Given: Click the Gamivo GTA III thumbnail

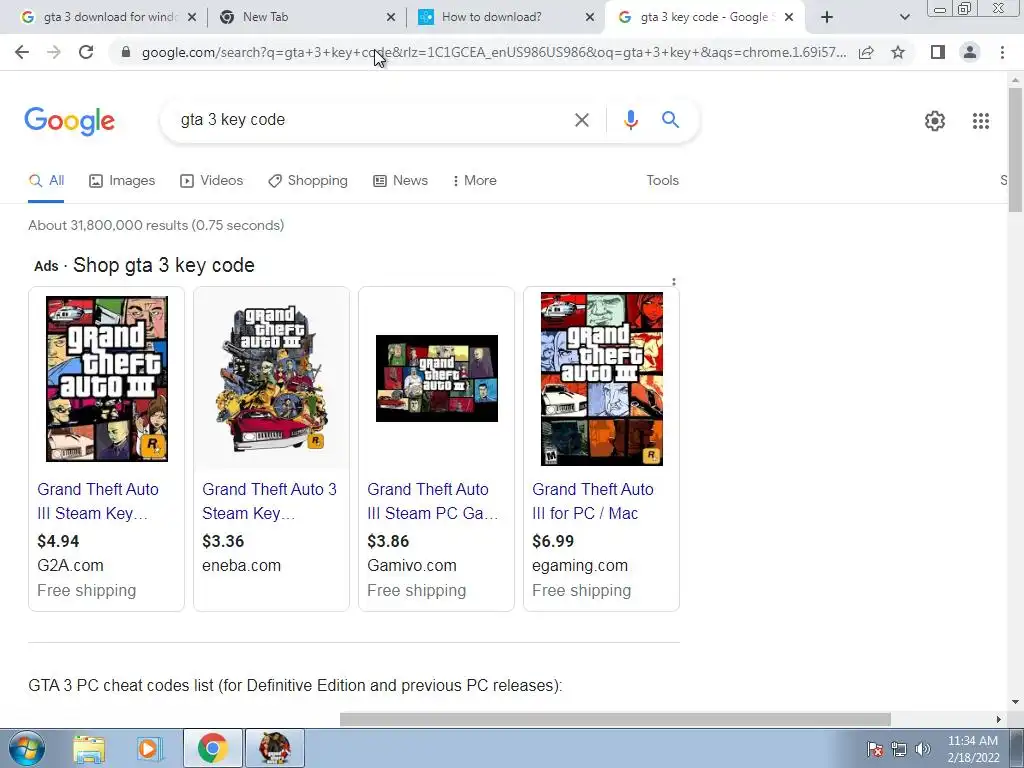Looking at the screenshot, I should [437, 378].
